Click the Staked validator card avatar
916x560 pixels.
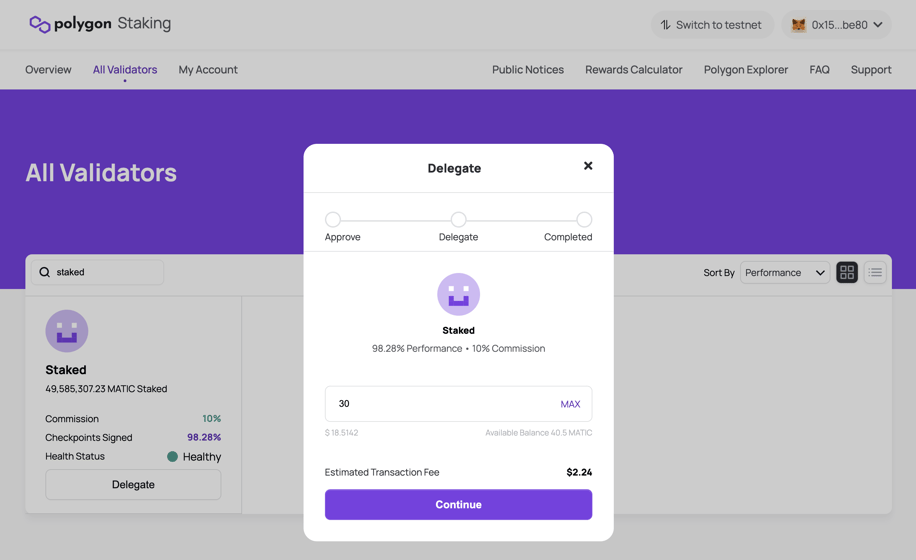click(x=67, y=331)
